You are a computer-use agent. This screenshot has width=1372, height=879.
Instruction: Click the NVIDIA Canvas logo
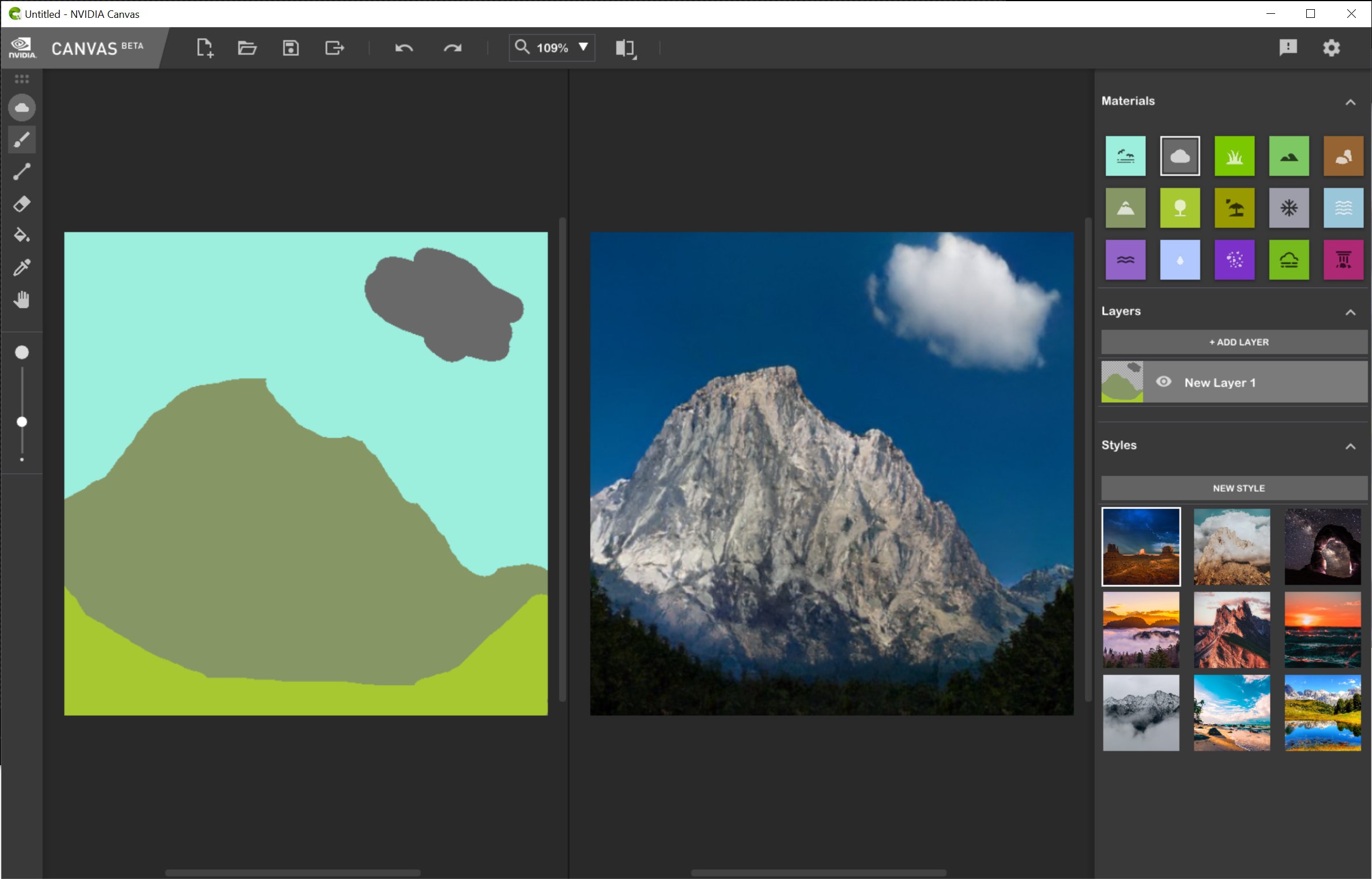(x=22, y=48)
